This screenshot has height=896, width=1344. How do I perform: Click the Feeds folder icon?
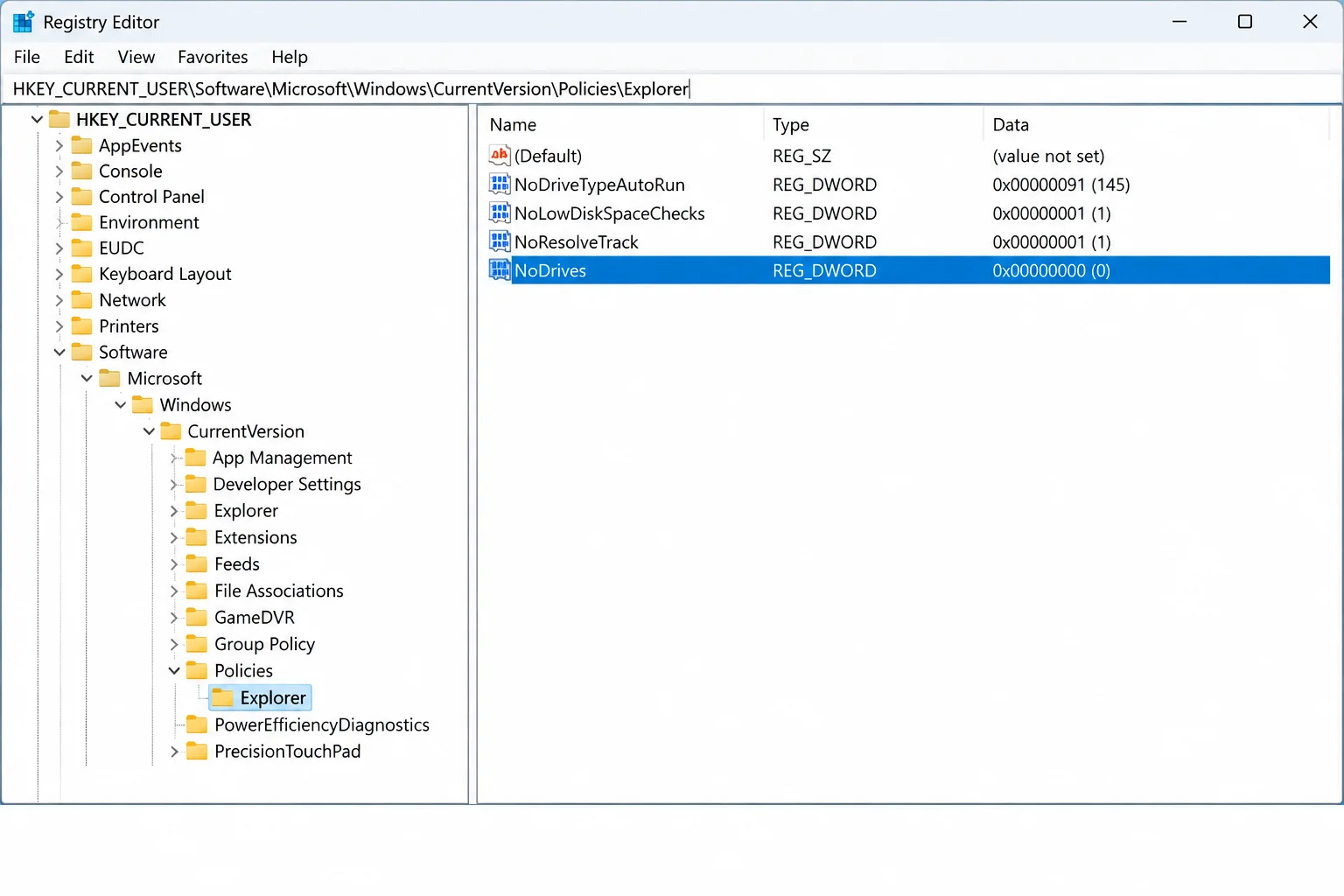[x=198, y=564]
